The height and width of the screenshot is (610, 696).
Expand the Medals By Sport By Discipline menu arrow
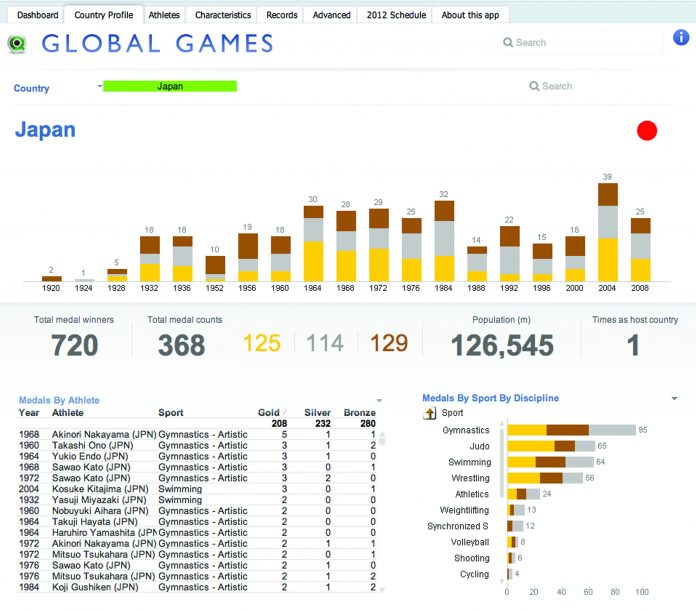pyautogui.click(x=675, y=398)
